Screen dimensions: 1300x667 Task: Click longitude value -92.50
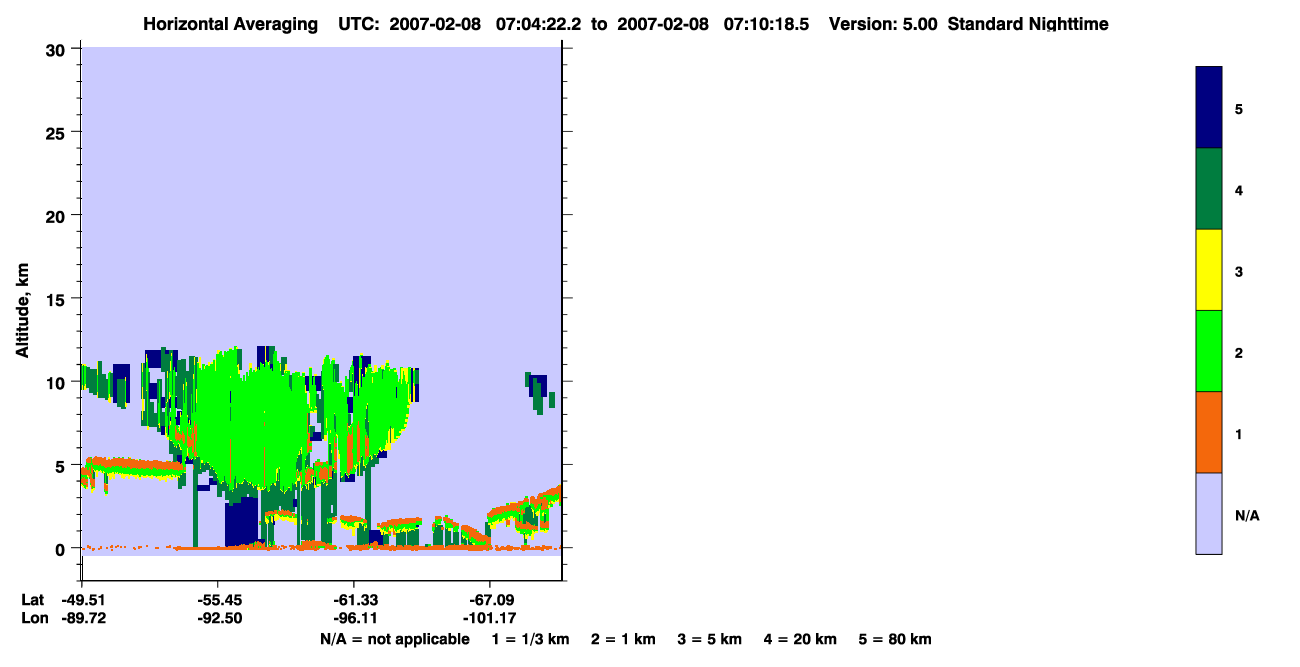[x=218, y=618]
